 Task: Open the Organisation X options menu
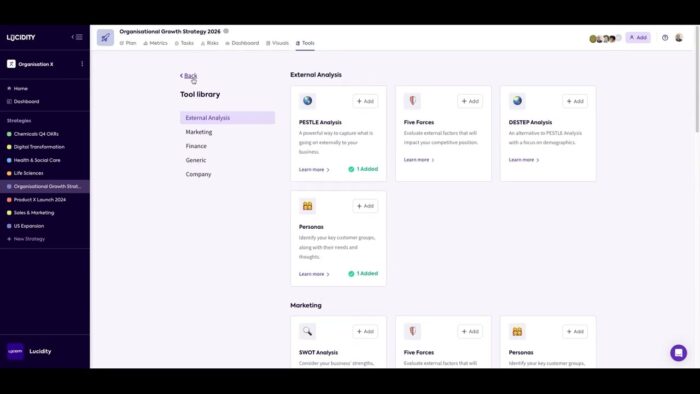tap(82, 64)
